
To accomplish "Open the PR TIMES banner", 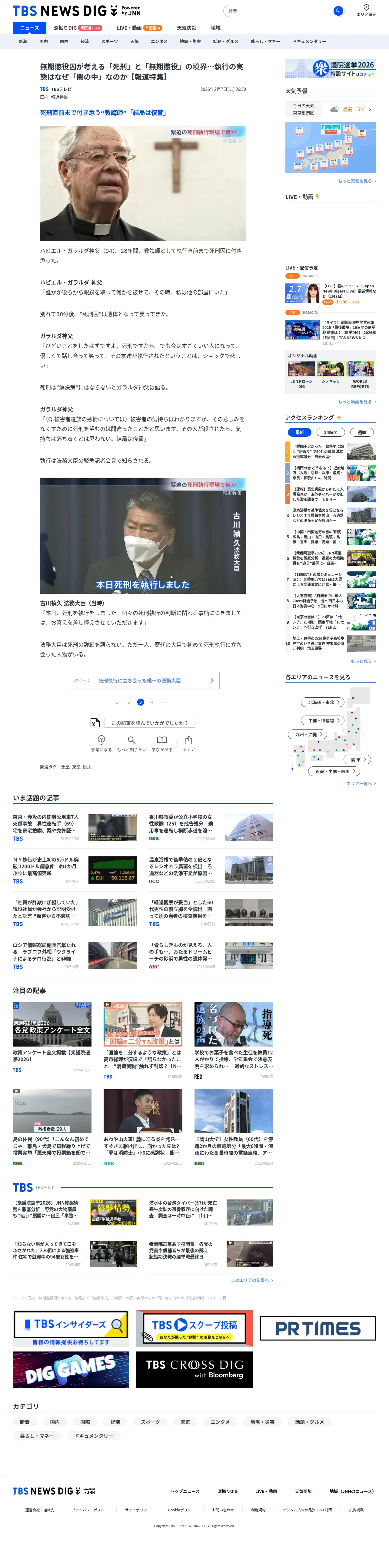I will 318,1328.
